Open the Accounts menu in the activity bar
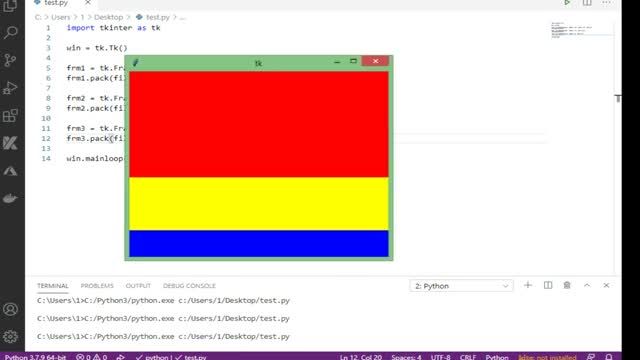Viewport: 640px width, 360px height. (10, 309)
